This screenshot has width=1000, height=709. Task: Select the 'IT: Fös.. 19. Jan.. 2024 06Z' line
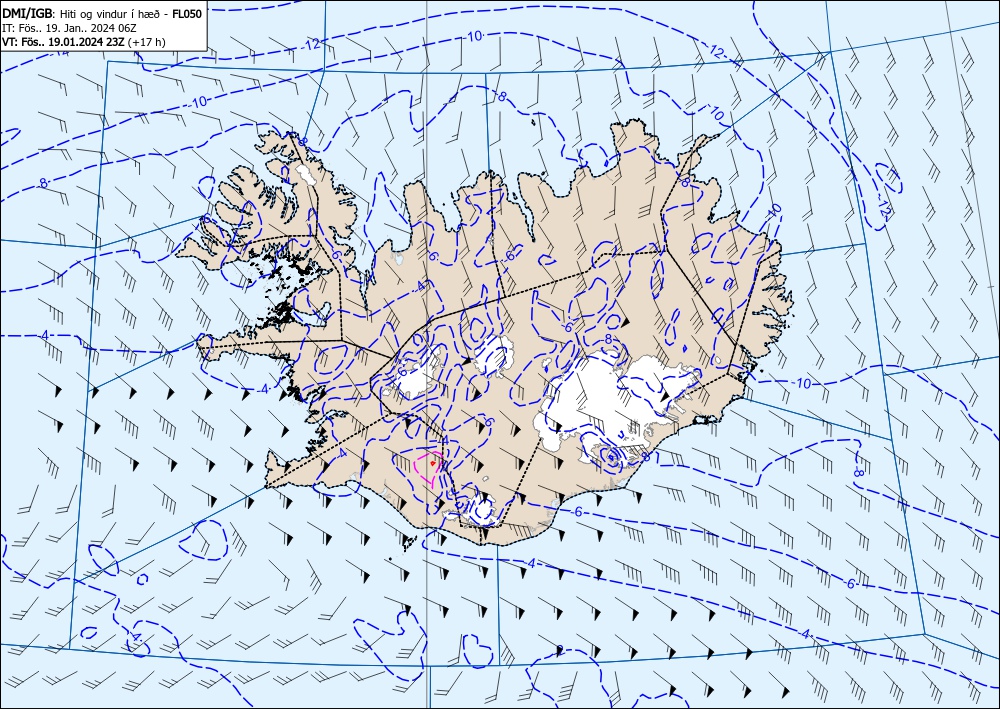click(69, 28)
